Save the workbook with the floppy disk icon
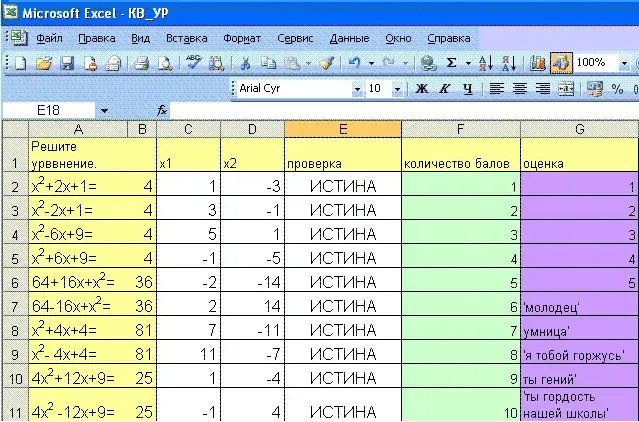639x422 pixels. coord(67,63)
